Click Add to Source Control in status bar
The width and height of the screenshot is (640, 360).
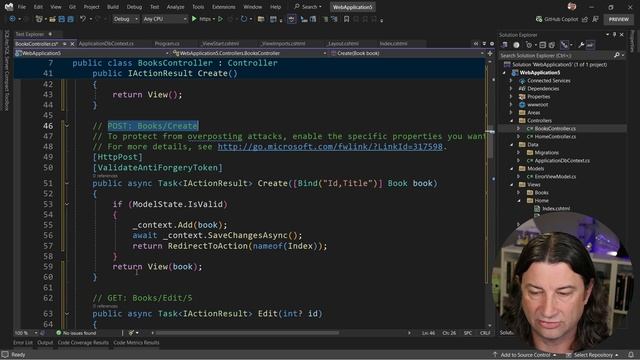[x=524, y=355]
